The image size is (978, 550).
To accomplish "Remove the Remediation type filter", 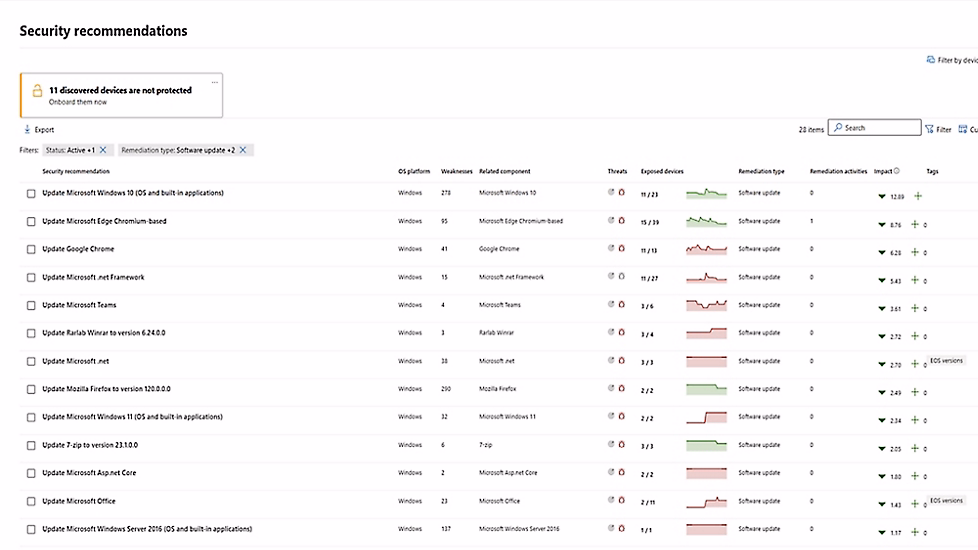I will [243, 150].
